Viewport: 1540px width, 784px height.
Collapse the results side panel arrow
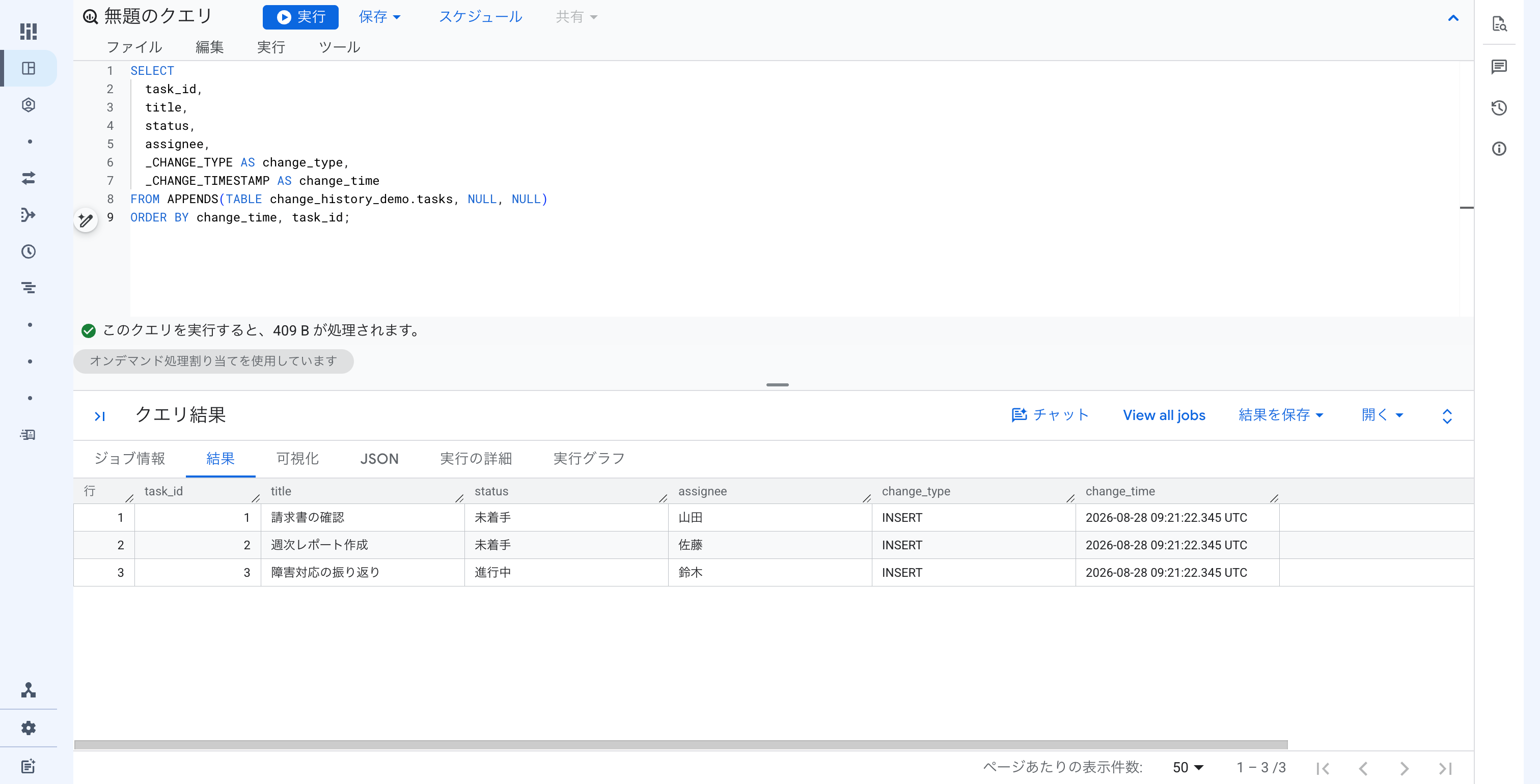click(100, 416)
